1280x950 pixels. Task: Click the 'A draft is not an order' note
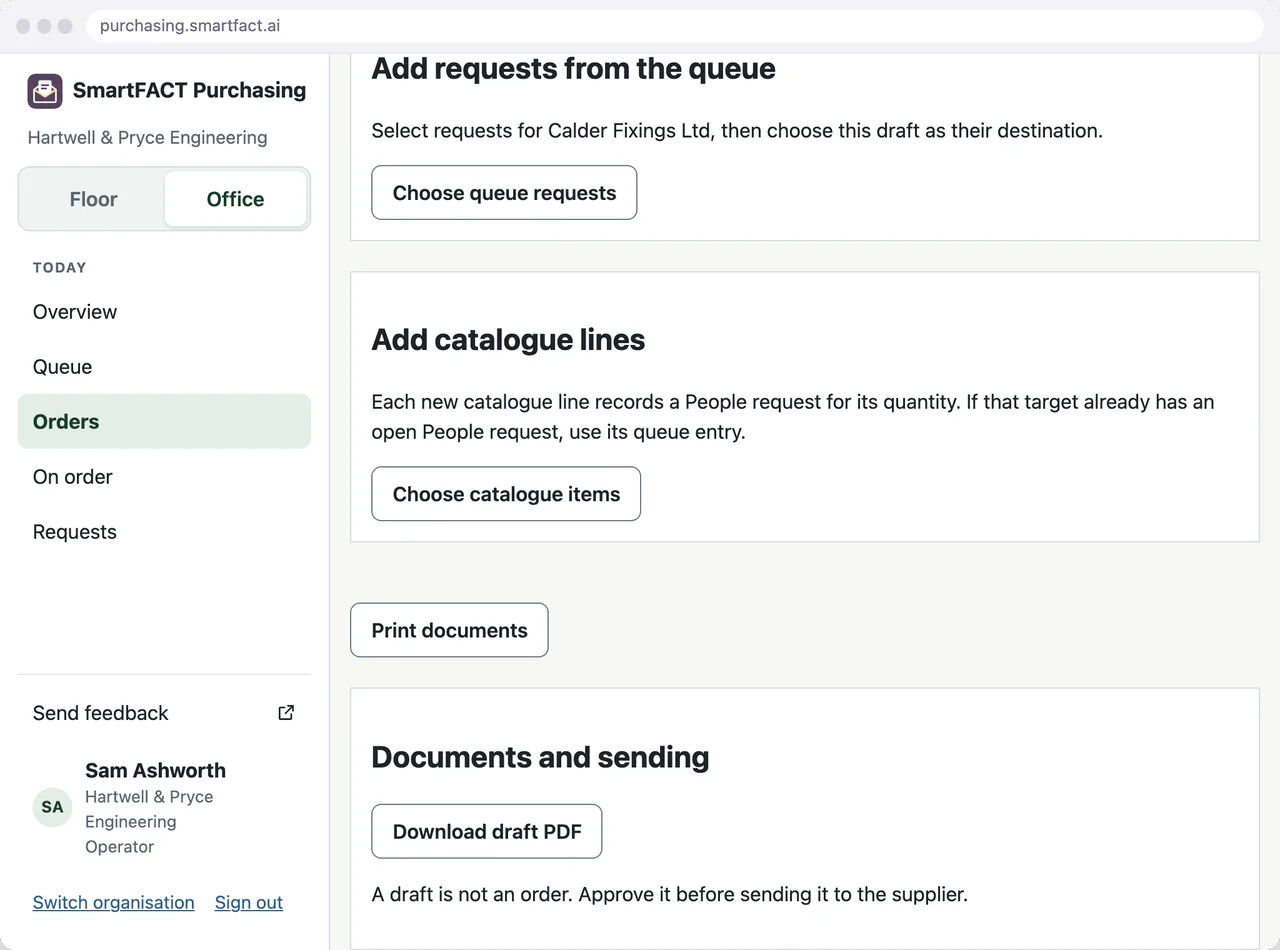click(670, 894)
